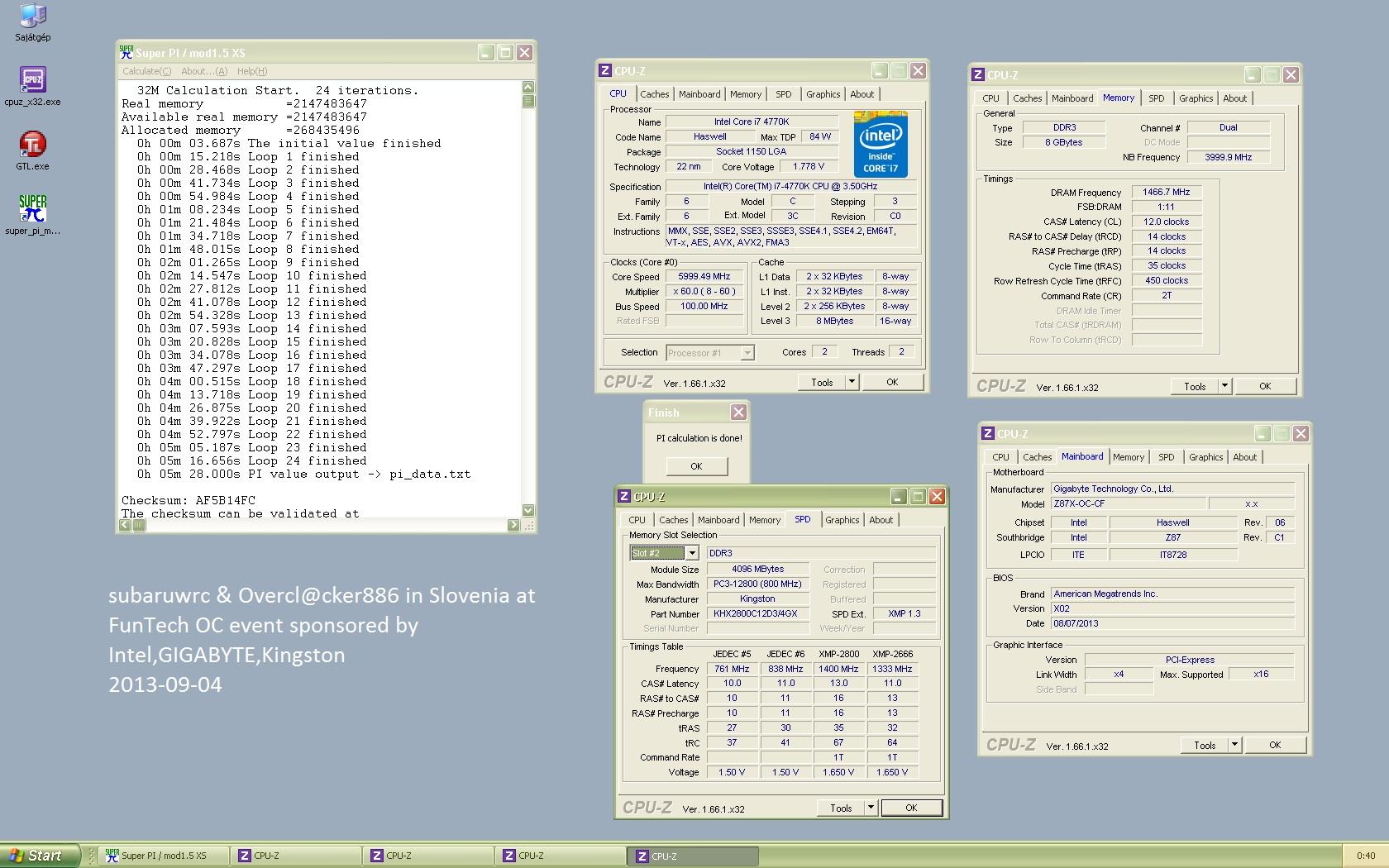Viewport: 1389px width, 868px height.
Task: Click OK in the CPU-Z Processor window
Action: (x=892, y=382)
